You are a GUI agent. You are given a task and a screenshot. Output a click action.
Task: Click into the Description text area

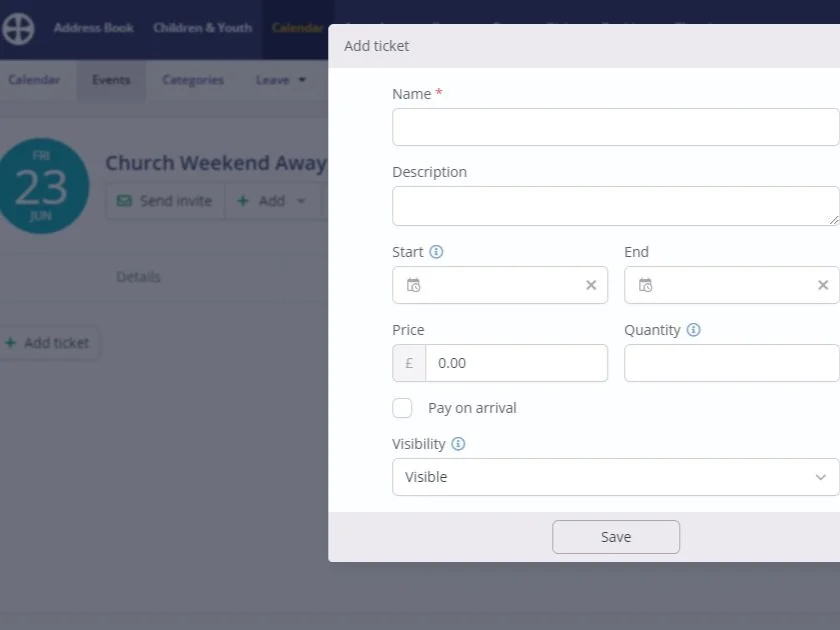[x=616, y=206]
